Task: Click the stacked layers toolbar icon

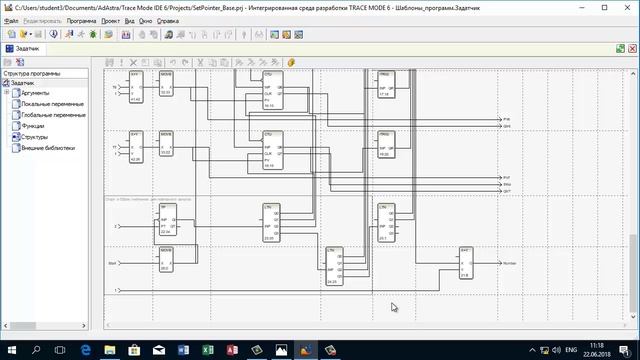Action: 109,35
